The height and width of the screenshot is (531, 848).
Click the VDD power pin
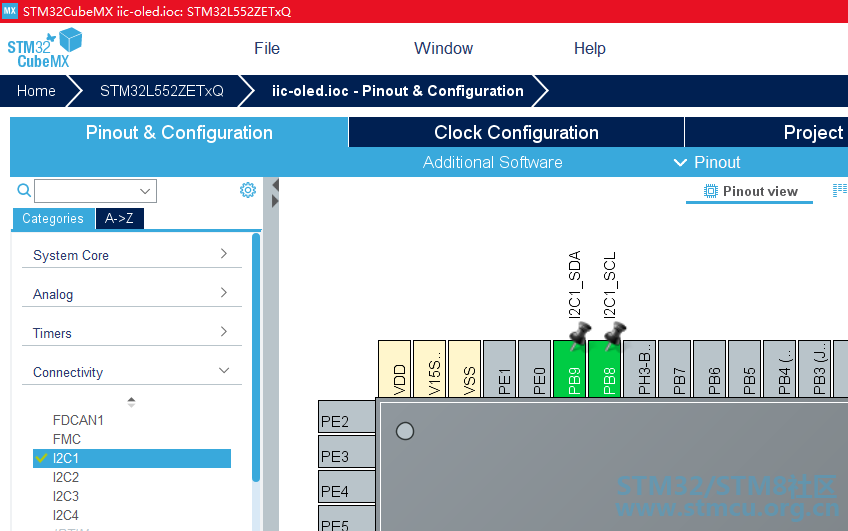click(394, 369)
